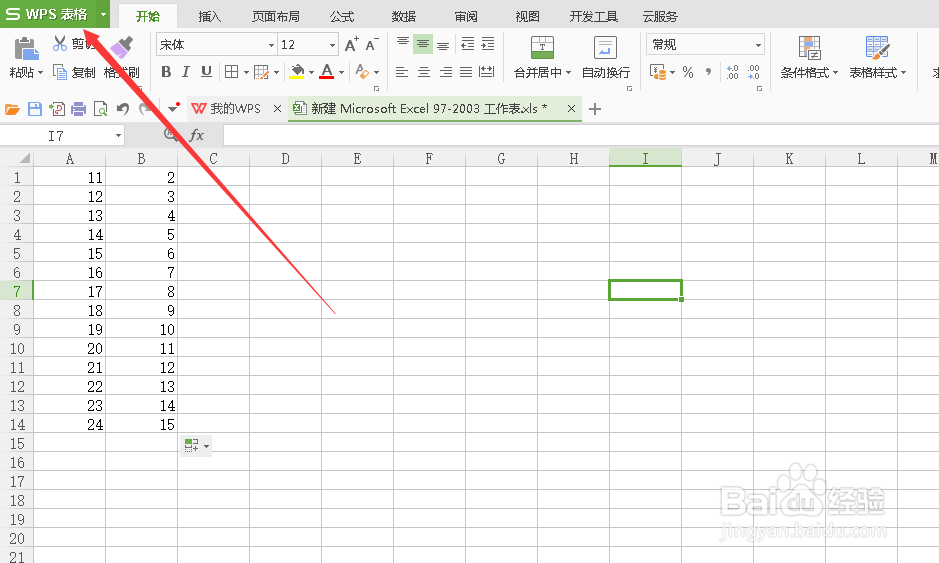Click the Table Style (表格样式) icon
Viewport: 939px width, 563px height.
pyautogui.click(x=877, y=48)
